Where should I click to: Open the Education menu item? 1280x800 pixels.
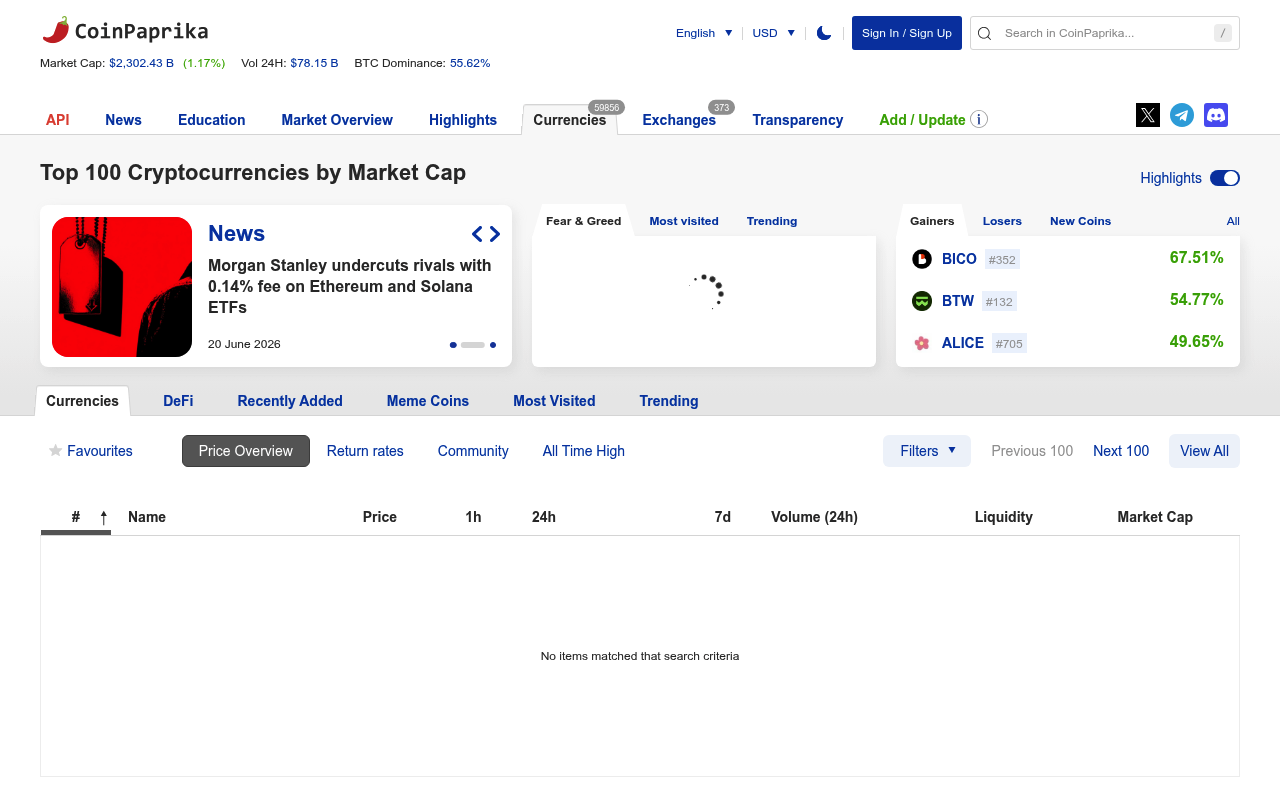212,120
